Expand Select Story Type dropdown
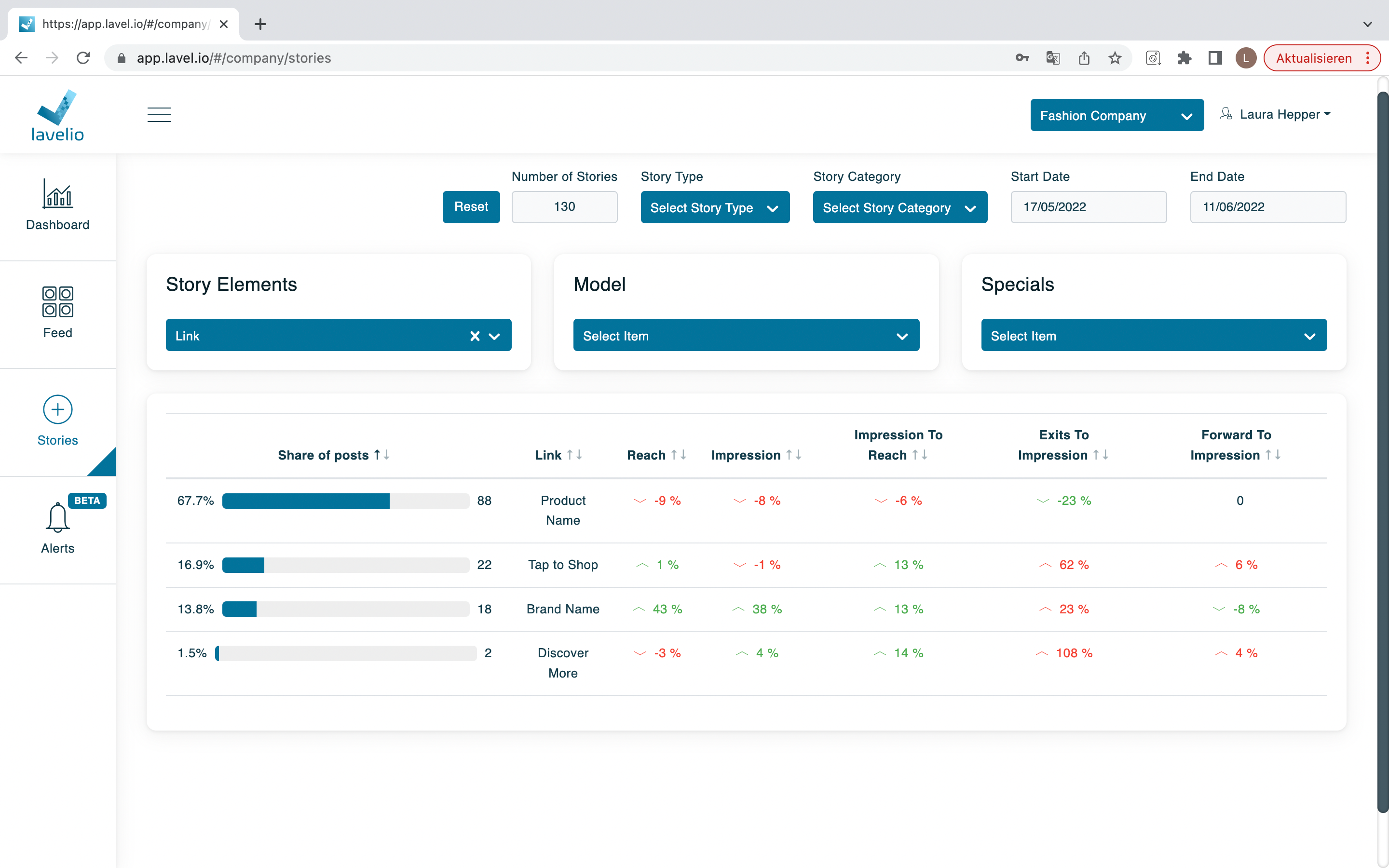This screenshot has height=868, width=1389. (715, 207)
